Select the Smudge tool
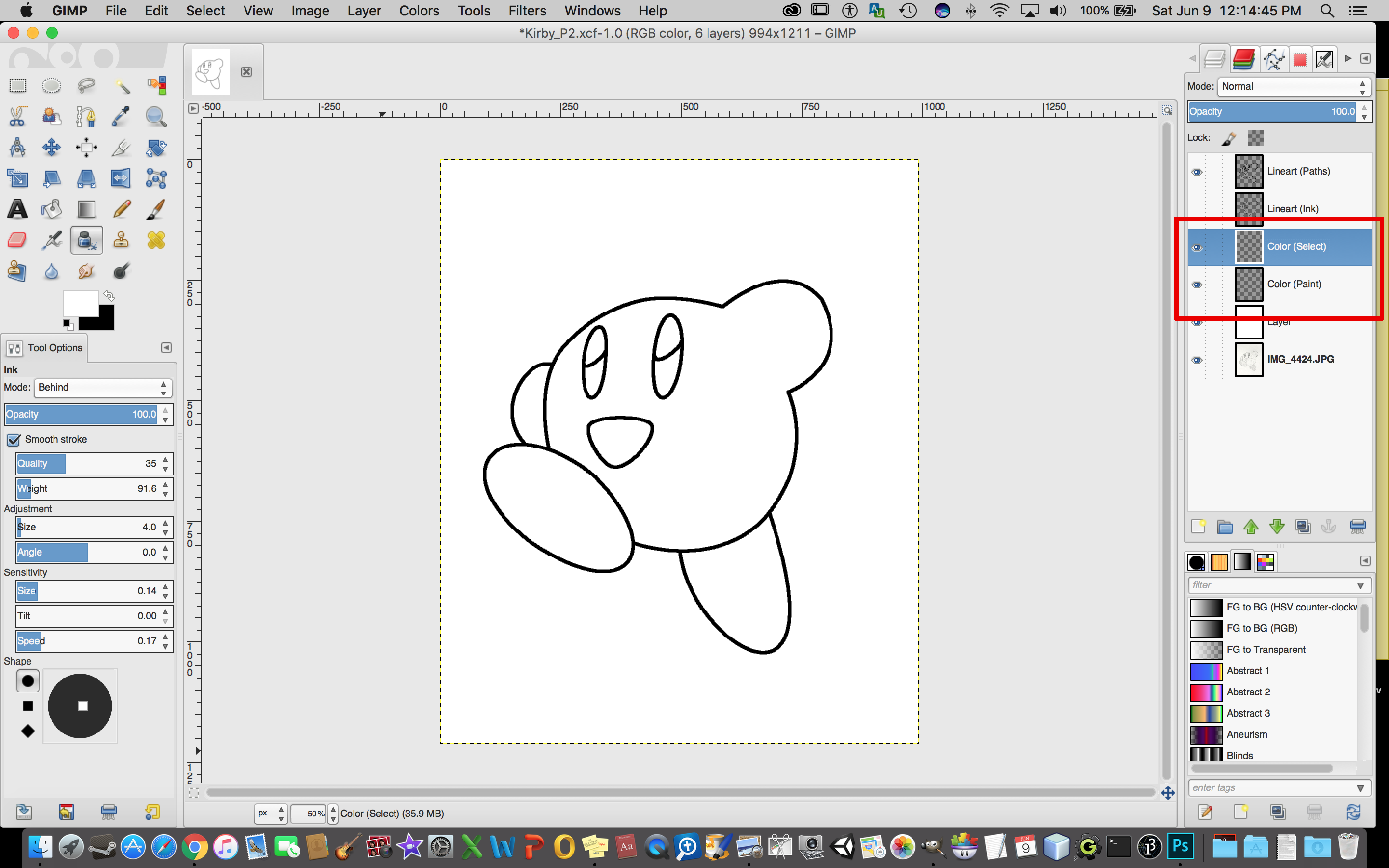1389x868 pixels. point(86,271)
